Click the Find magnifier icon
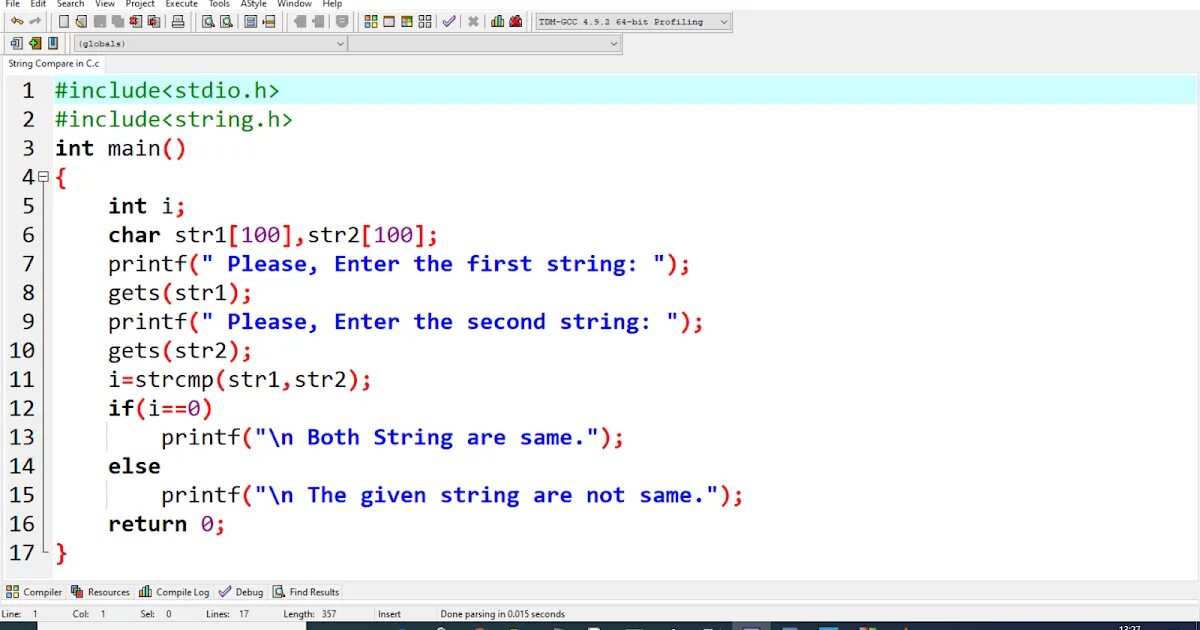Viewport: 1200px width, 630px height. (208, 21)
